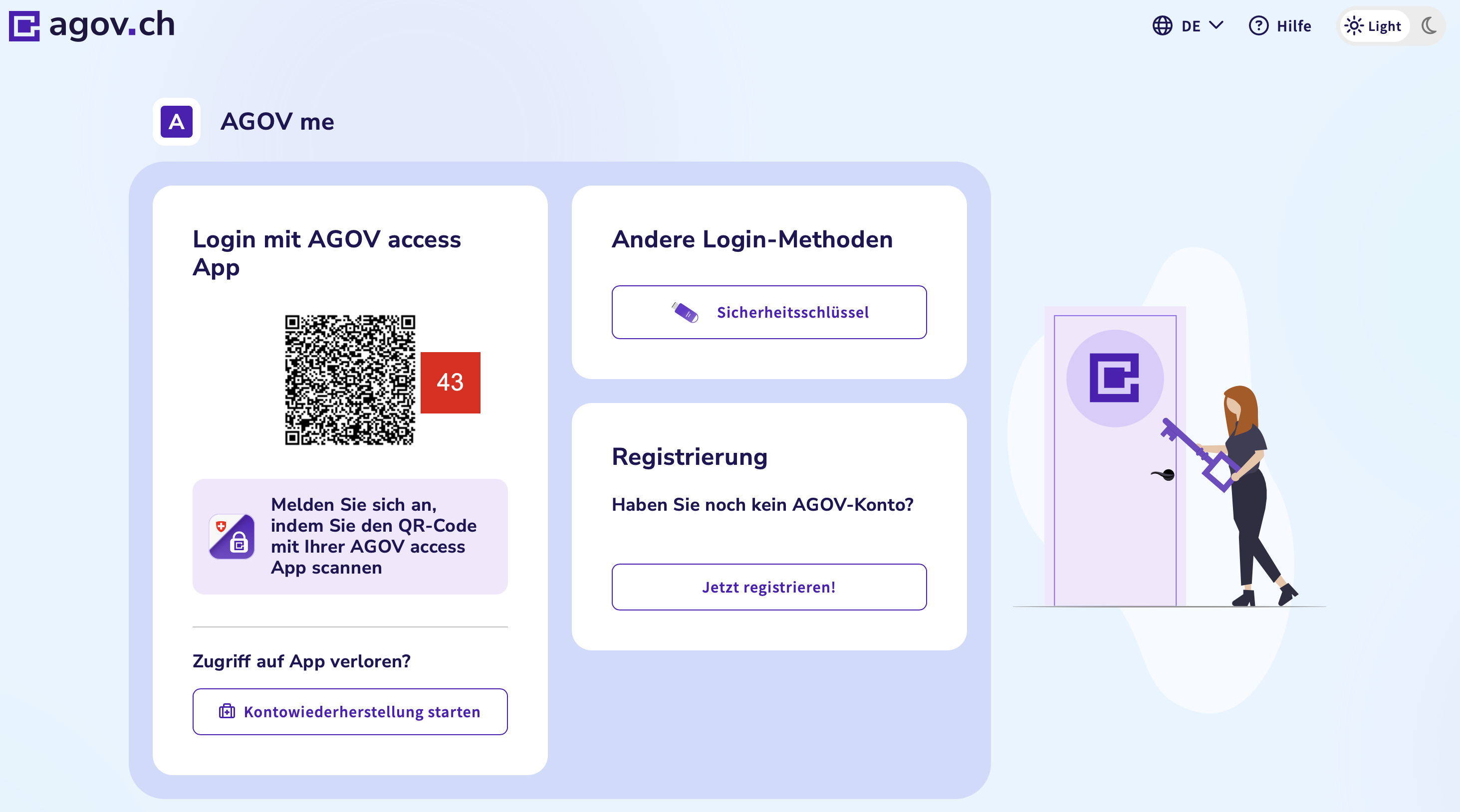Click the USB security key icon
Image resolution: width=1460 pixels, height=812 pixels.
pos(685,312)
